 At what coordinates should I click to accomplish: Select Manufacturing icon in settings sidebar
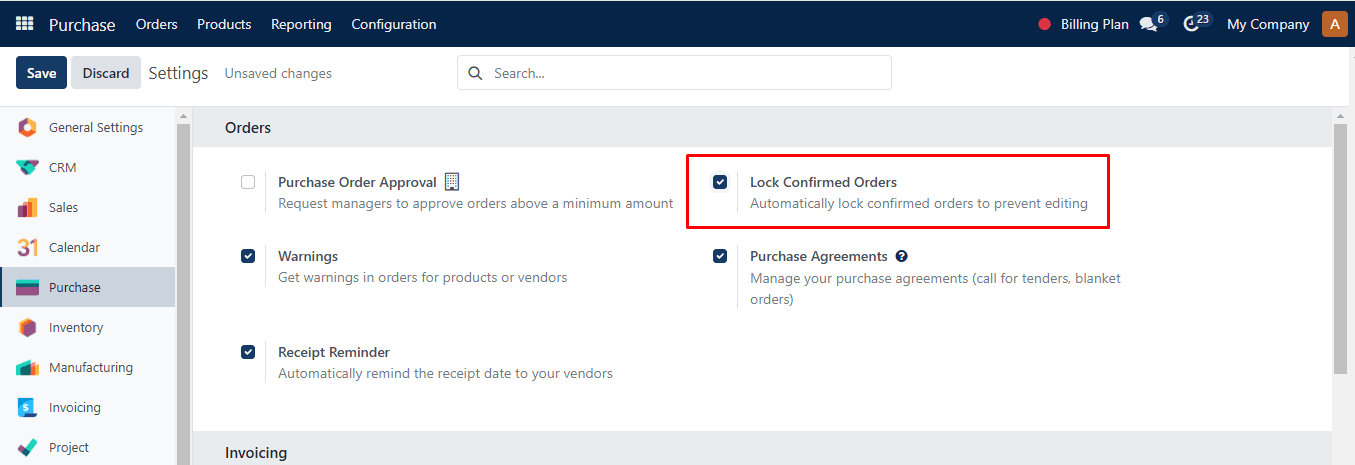click(x=28, y=368)
